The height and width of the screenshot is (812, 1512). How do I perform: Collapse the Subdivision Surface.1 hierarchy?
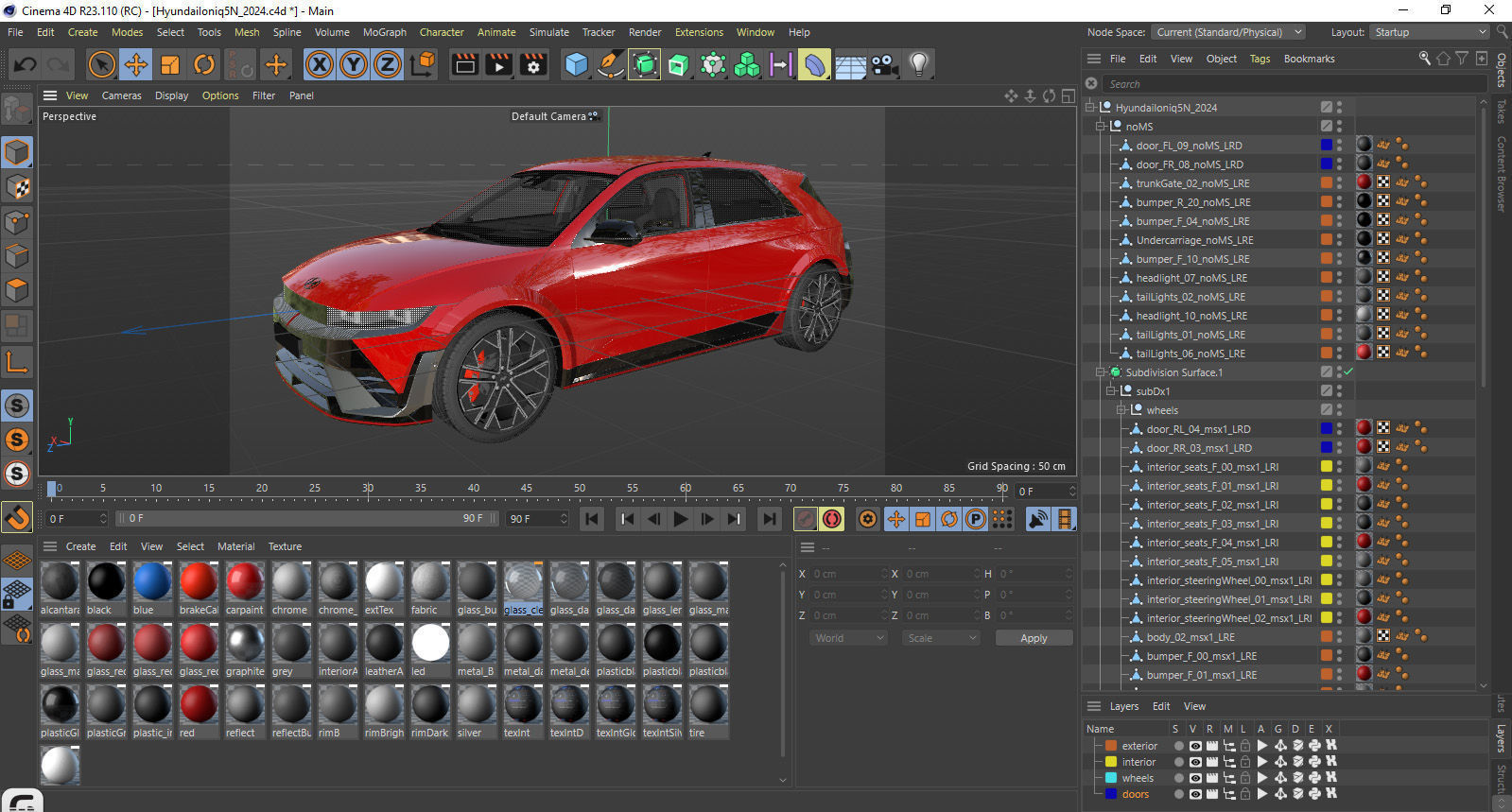1101,372
